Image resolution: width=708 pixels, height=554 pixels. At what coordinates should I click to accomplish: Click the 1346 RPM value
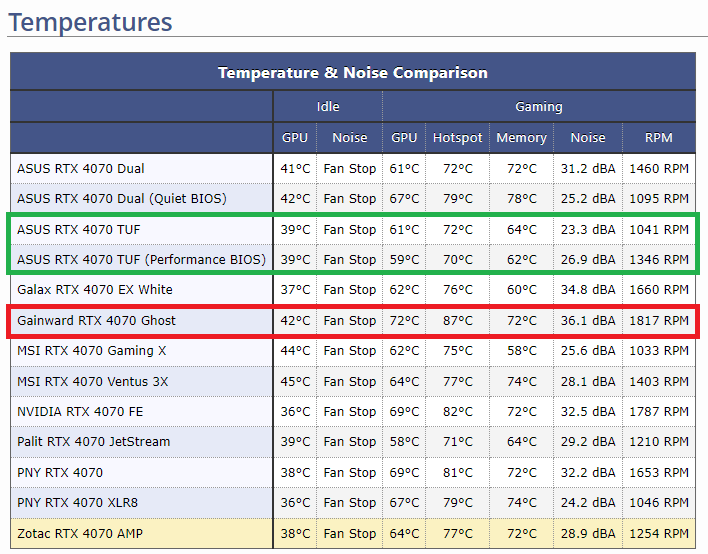pos(659,260)
